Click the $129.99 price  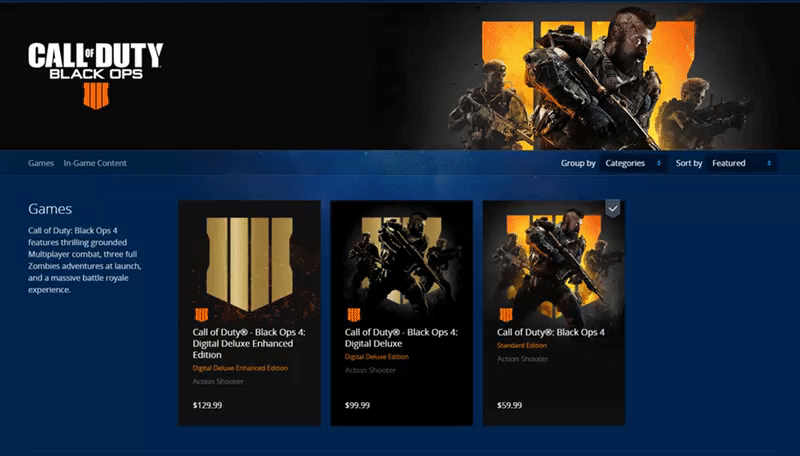point(207,406)
